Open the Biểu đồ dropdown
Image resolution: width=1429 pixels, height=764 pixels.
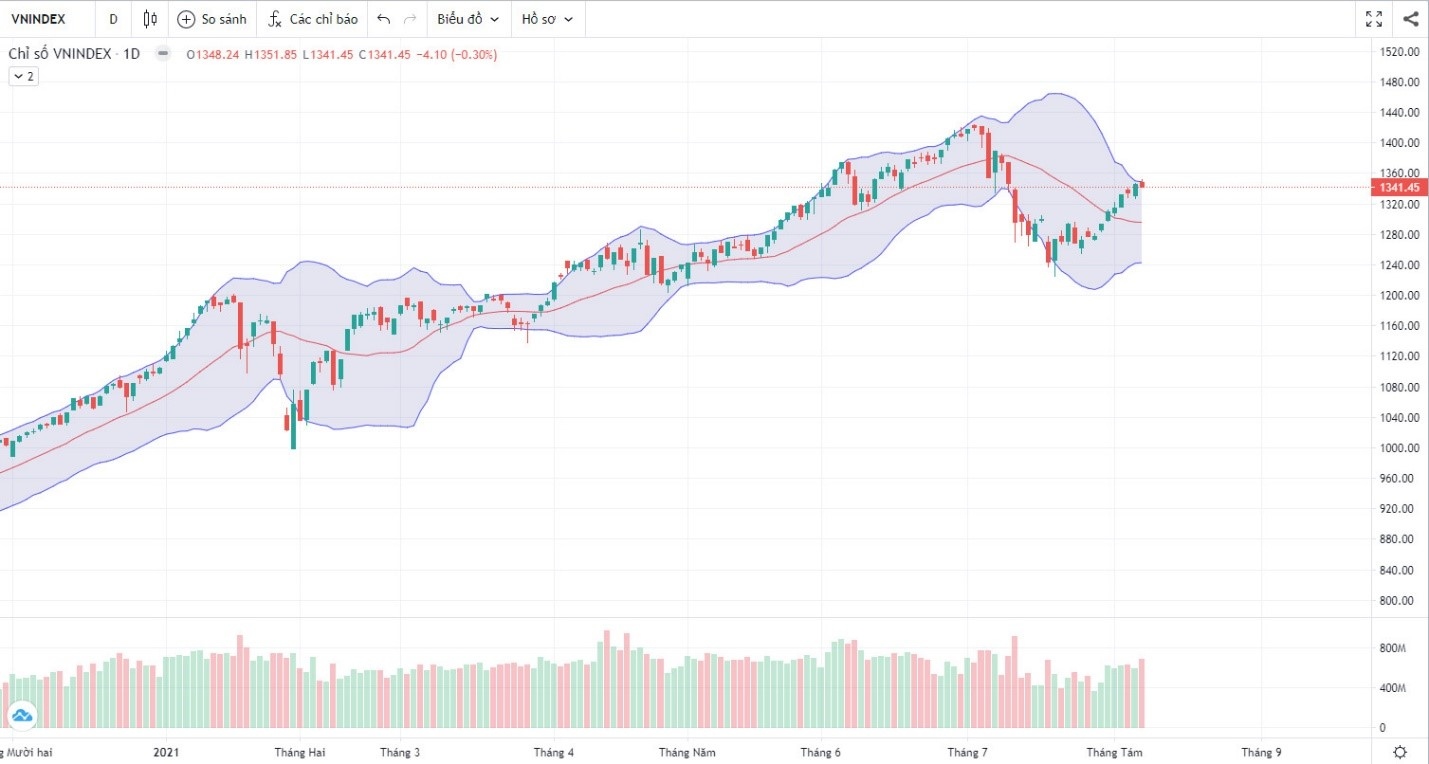pyautogui.click(x=467, y=18)
